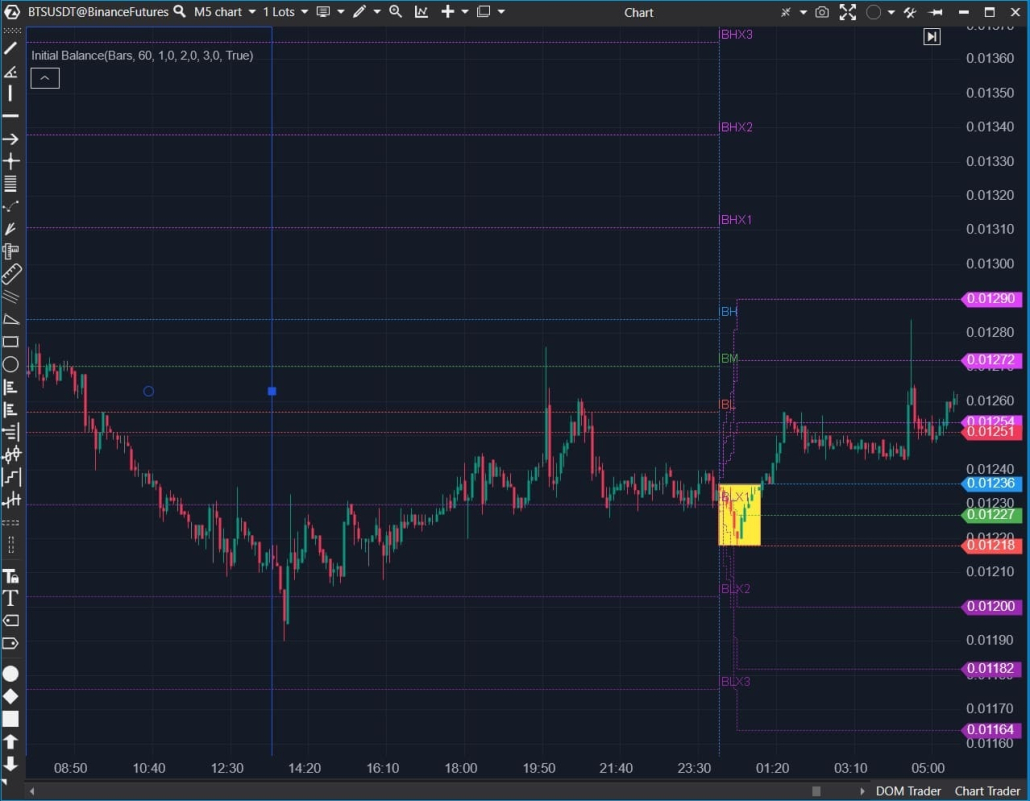Click the symbol search magnifier icon
1030x801 pixels.
pos(179,12)
